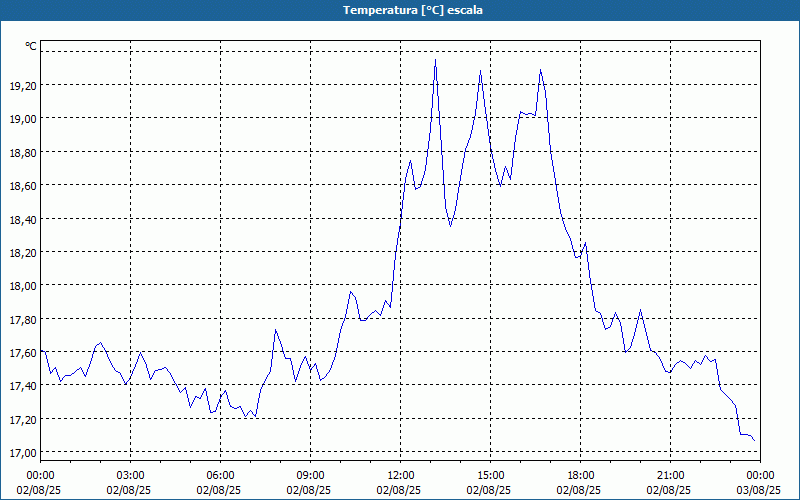Select the 19,20 y-axis value
This screenshot has width=800, height=500.
(x=23, y=85)
